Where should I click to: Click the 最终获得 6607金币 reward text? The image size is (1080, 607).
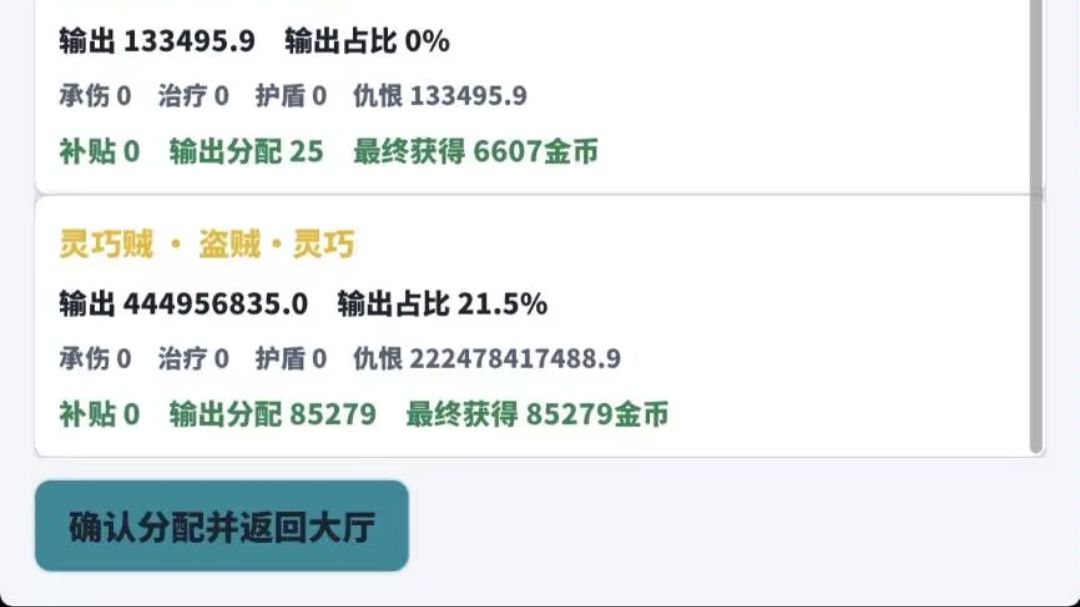coord(476,152)
